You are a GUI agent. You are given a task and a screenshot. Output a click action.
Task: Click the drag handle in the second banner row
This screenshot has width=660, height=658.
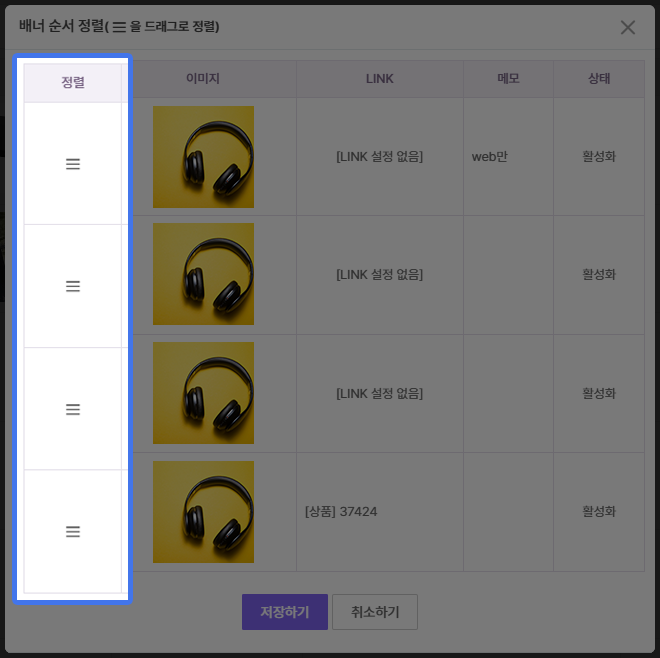click(x=72, y=286)
